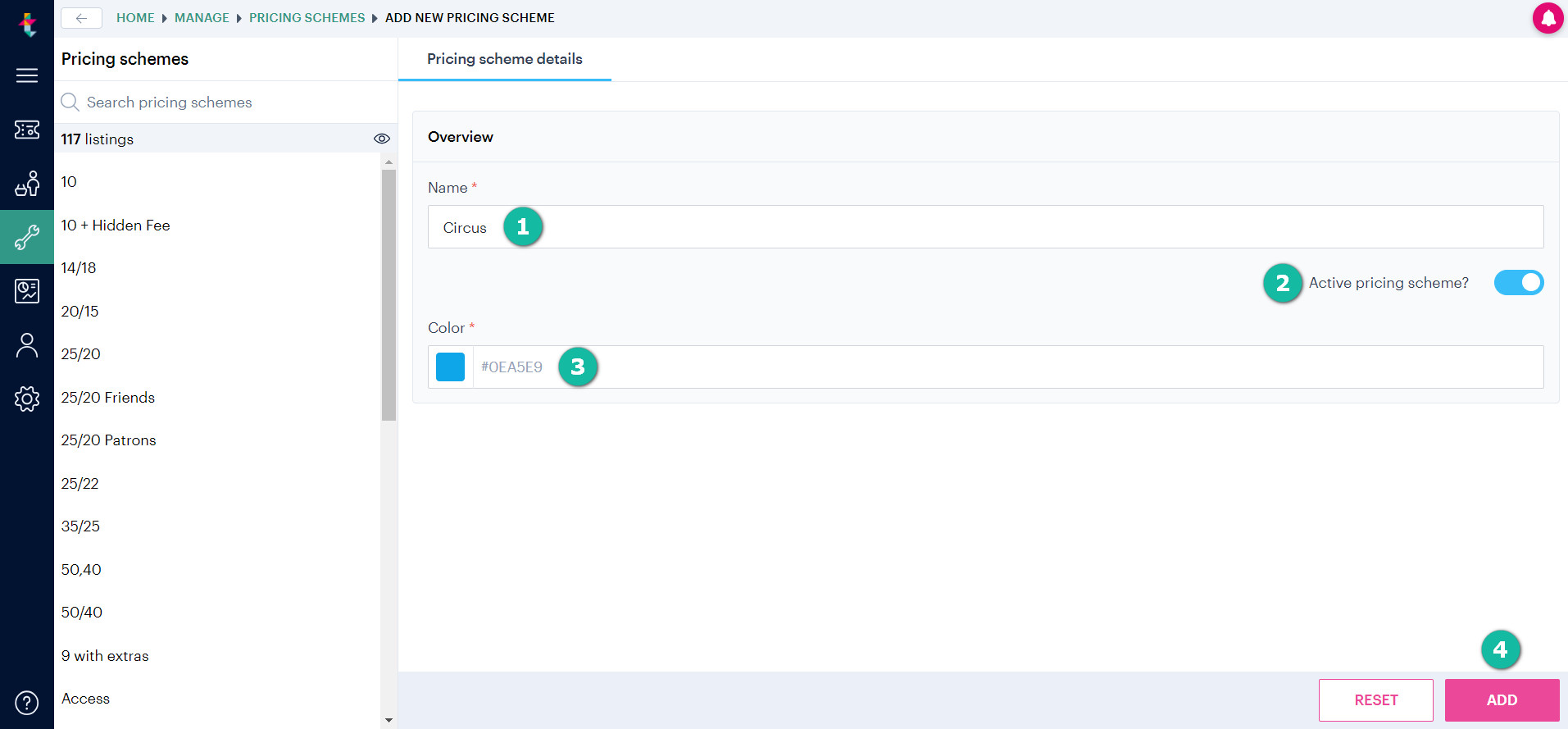Click the app logo icon

click(28, 25)
